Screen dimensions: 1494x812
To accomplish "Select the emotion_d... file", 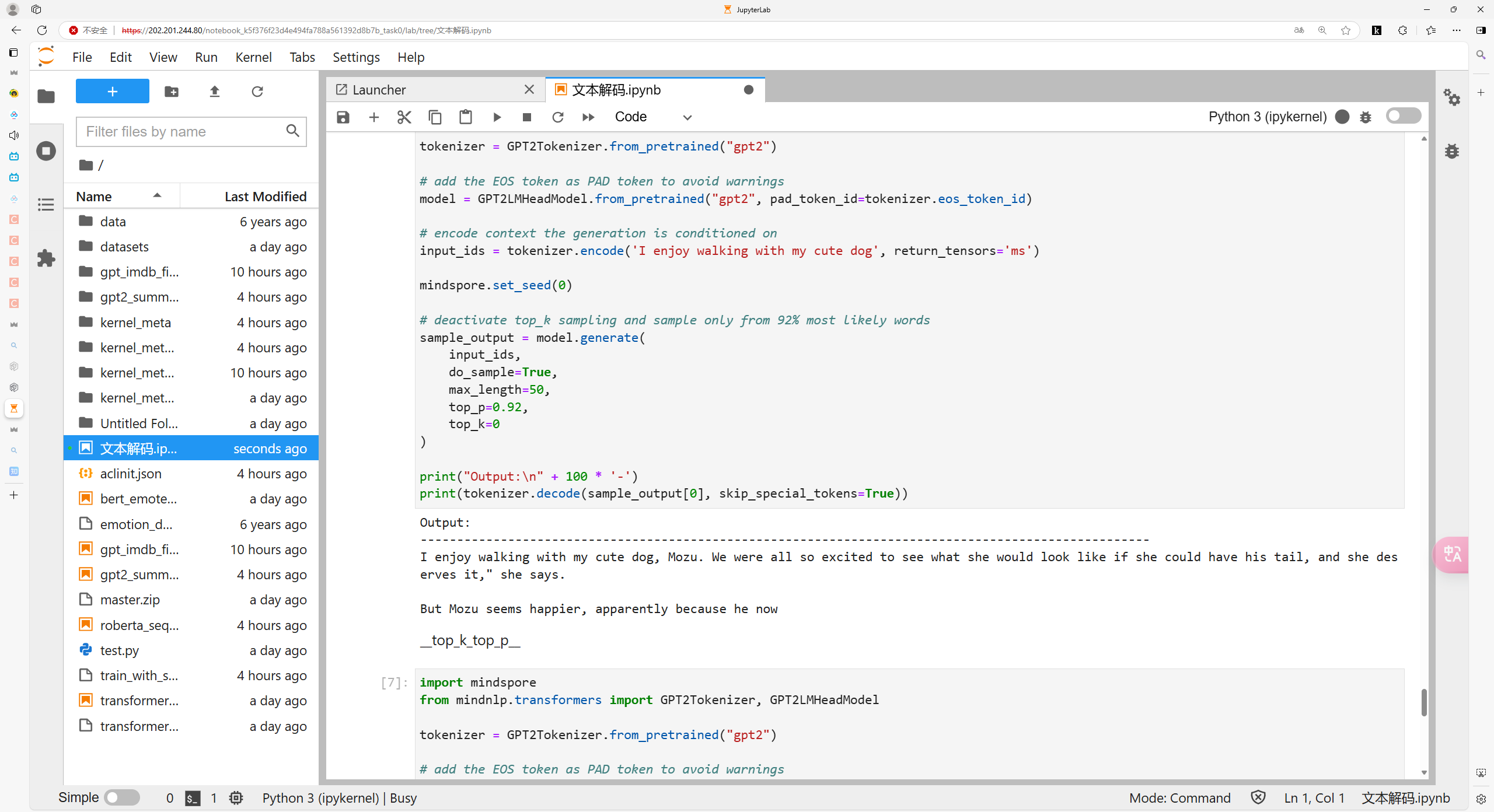I will [x=191, y=524].
